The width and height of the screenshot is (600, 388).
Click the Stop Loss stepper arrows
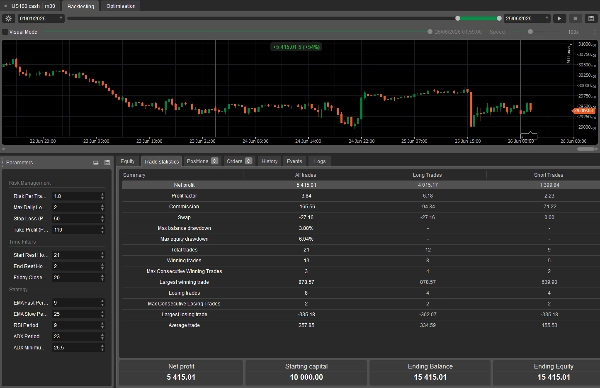coord(102,219)
